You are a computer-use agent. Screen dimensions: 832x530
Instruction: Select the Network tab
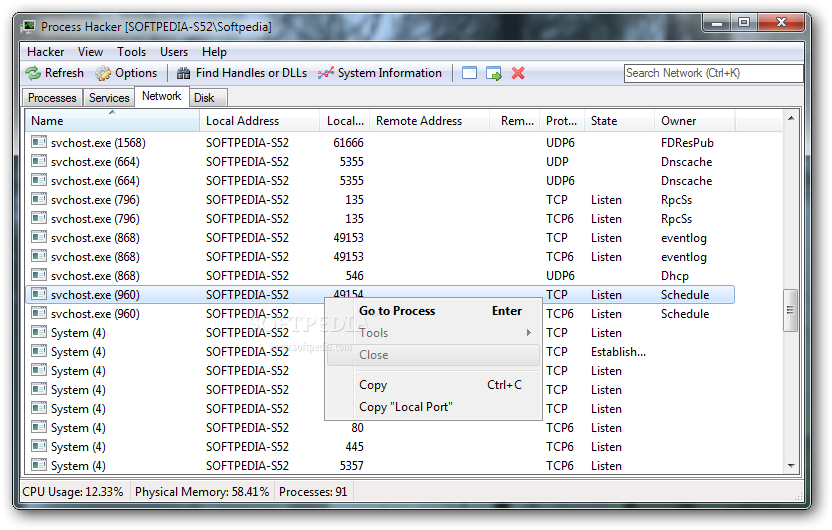coord(161,97)
